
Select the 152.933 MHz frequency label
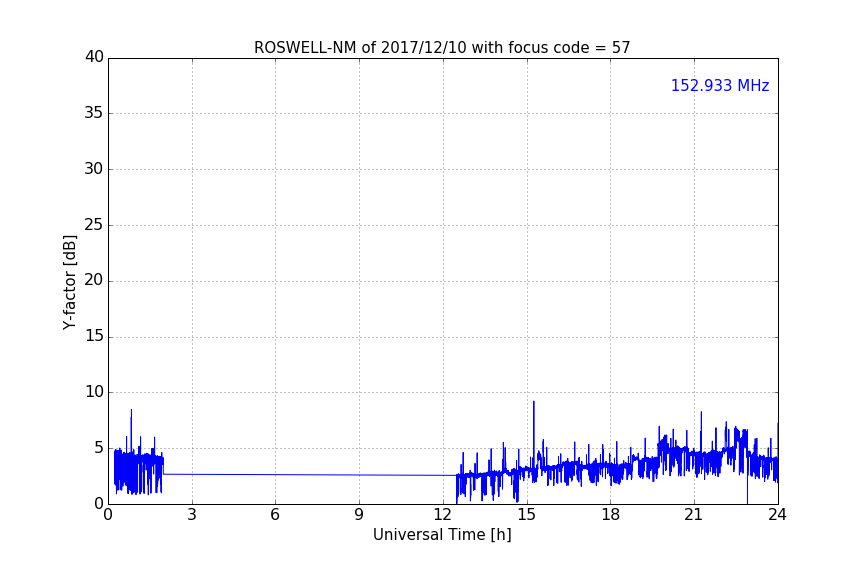coord(720,85)
